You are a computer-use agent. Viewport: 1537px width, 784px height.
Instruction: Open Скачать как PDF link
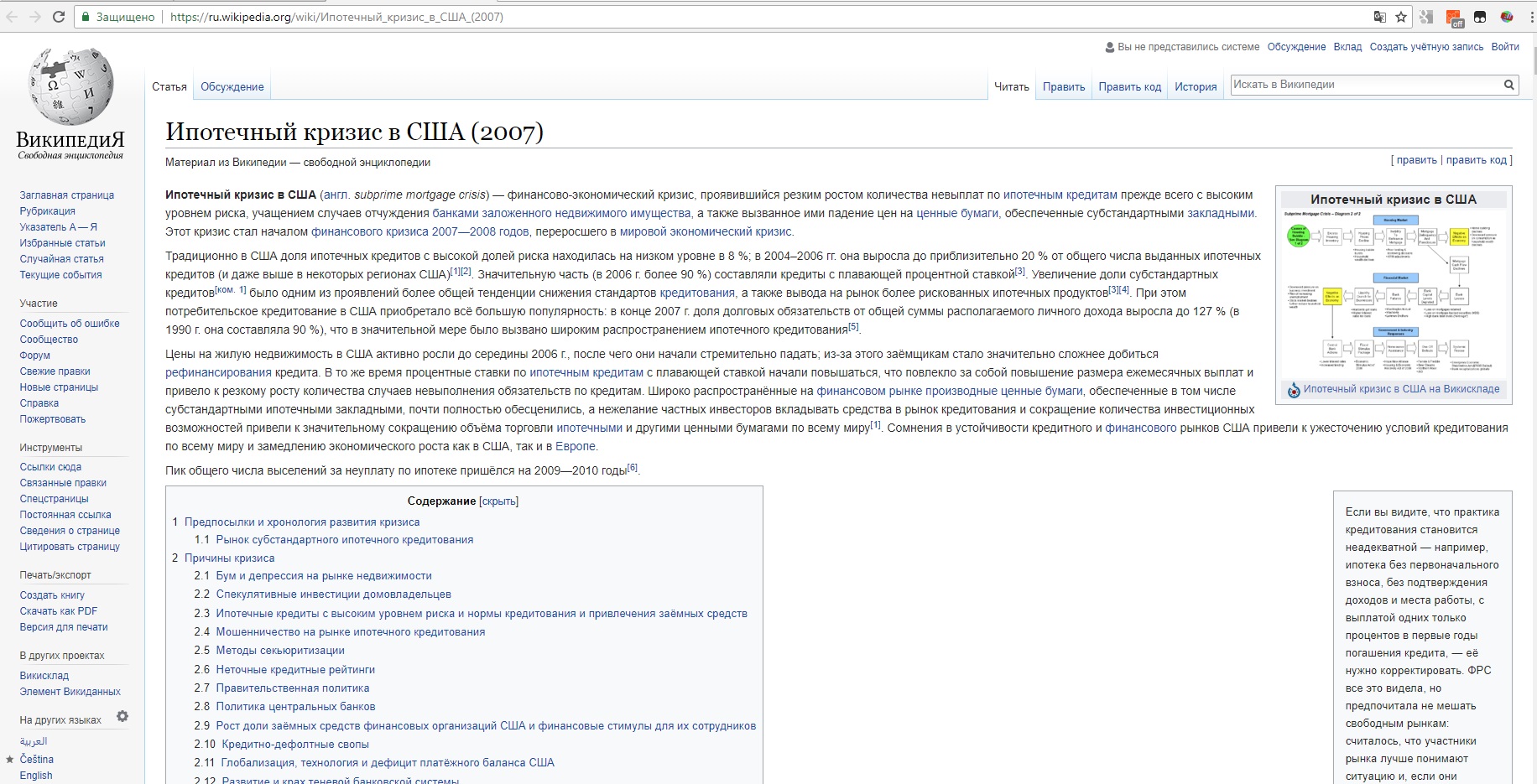59,611
